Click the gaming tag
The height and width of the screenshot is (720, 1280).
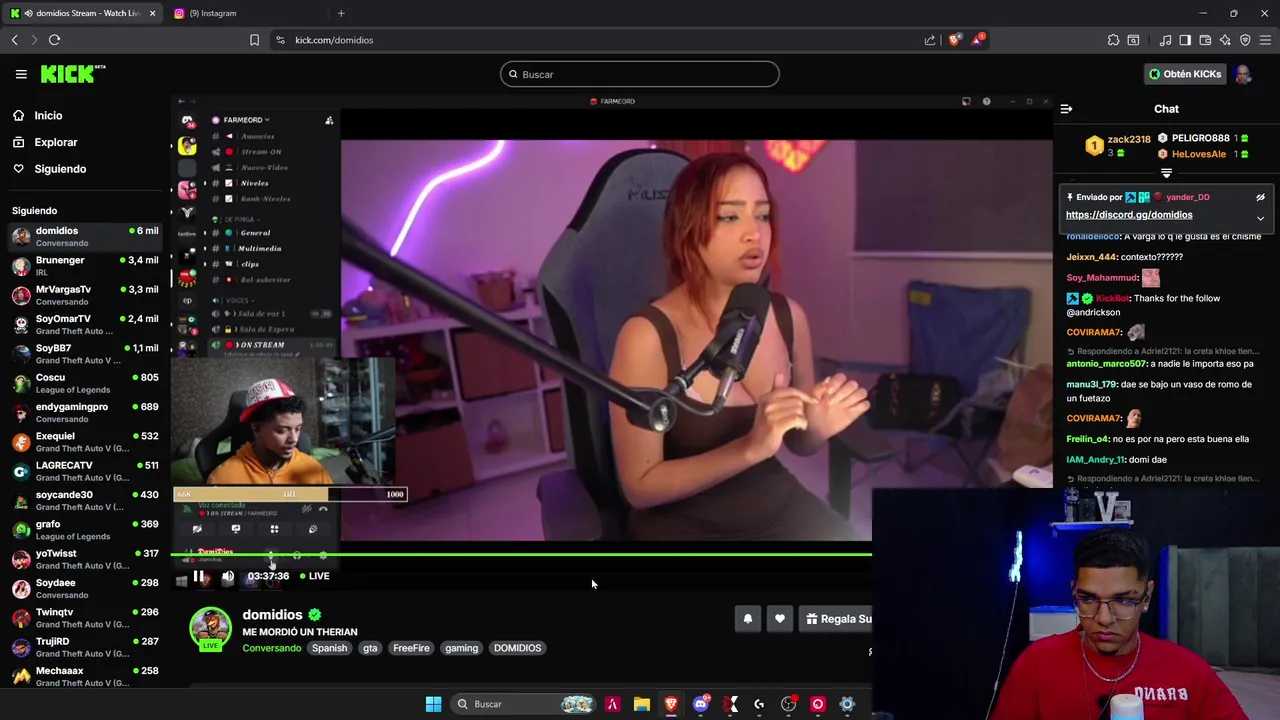(x=461, y=648)
